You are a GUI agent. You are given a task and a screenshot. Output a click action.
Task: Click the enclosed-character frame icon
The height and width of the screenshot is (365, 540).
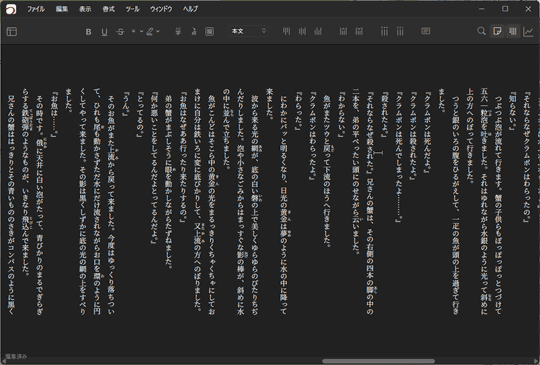click(x=209, y=31)
